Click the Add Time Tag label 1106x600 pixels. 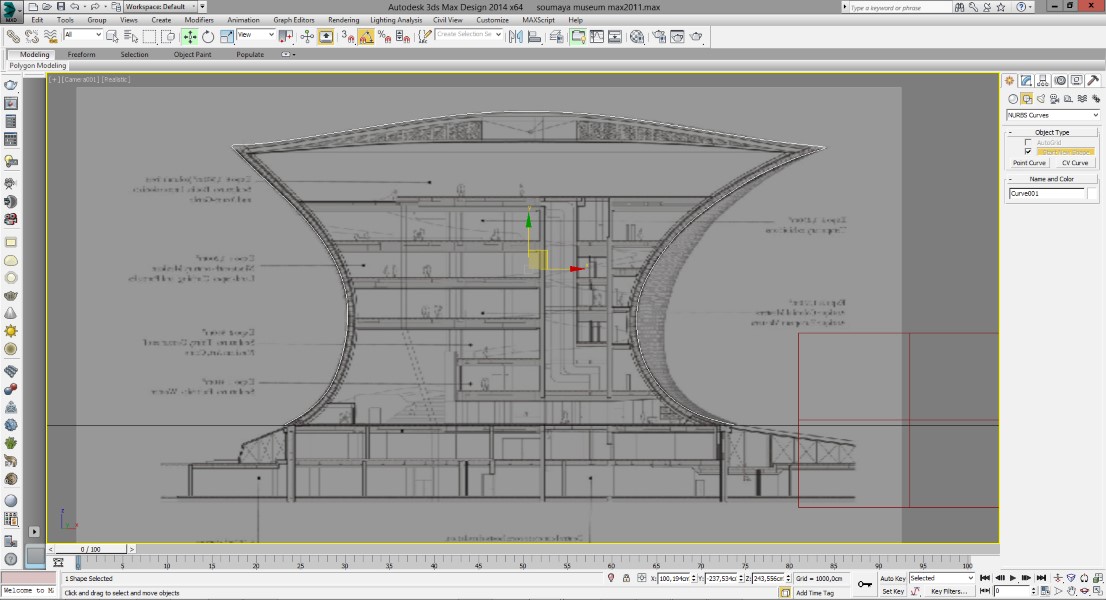tap(815, 593)
